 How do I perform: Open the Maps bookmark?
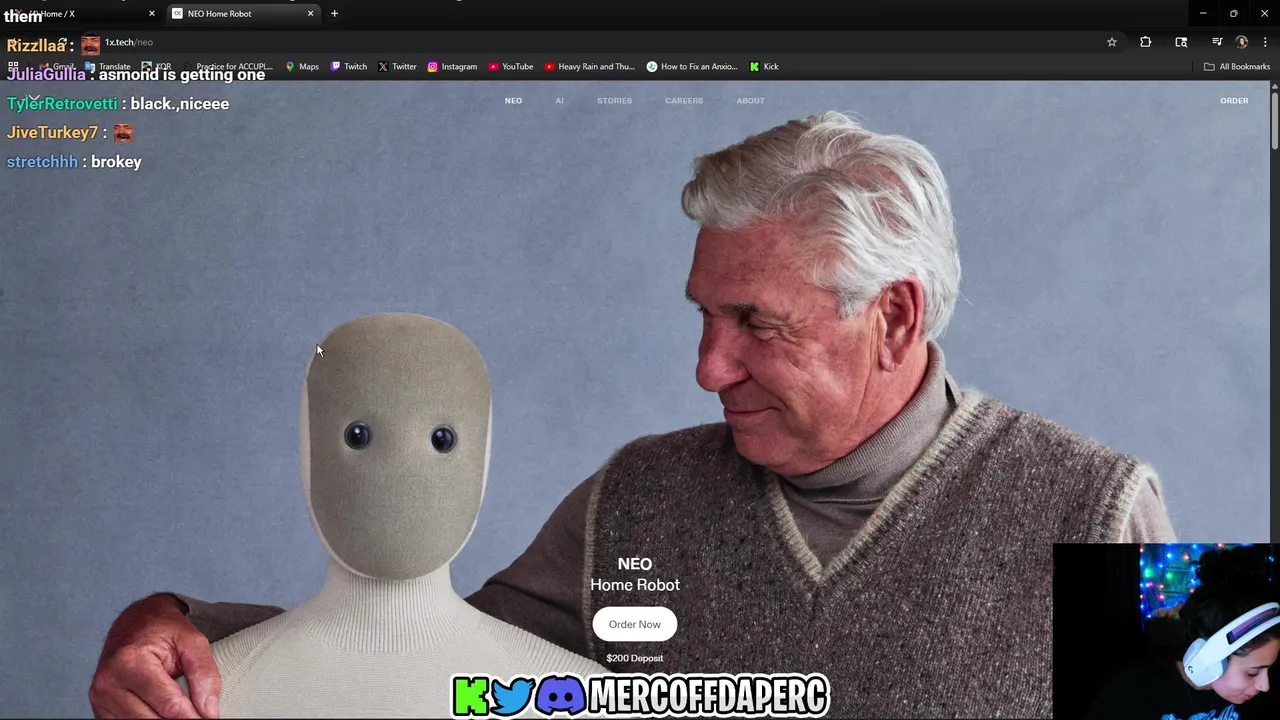tap(302, 67)
